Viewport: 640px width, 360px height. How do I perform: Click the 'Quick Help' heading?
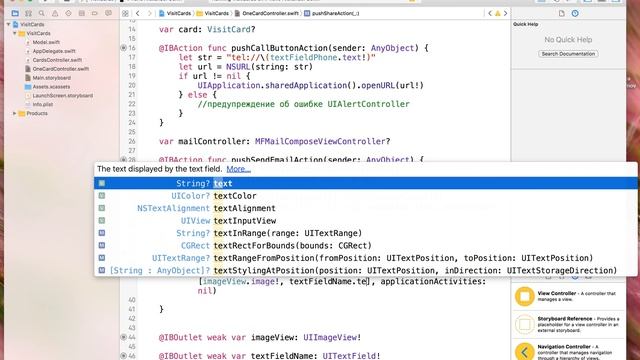526,24
